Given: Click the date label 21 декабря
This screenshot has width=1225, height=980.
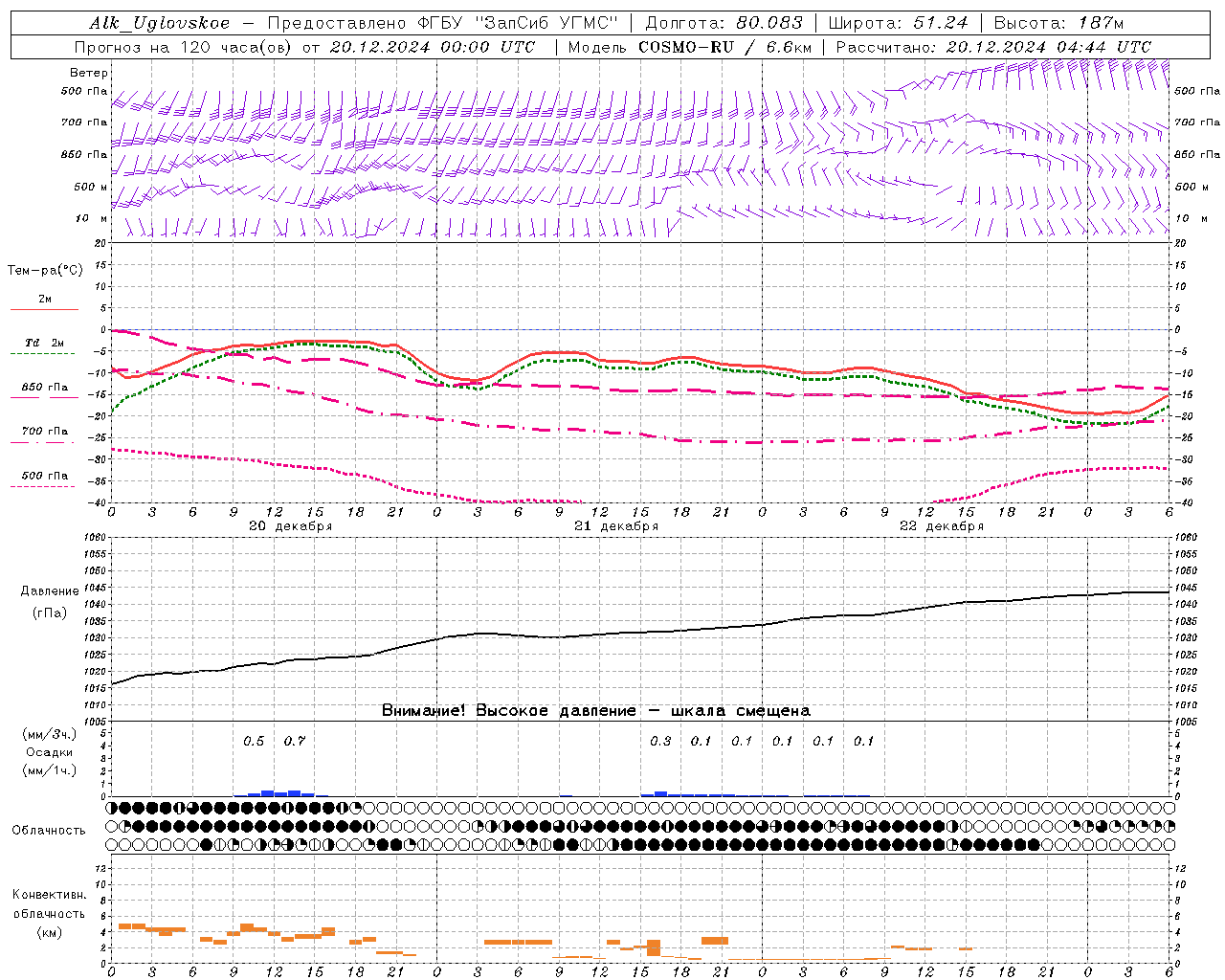Looking at the screenshot, I should [x=616, y=526].
